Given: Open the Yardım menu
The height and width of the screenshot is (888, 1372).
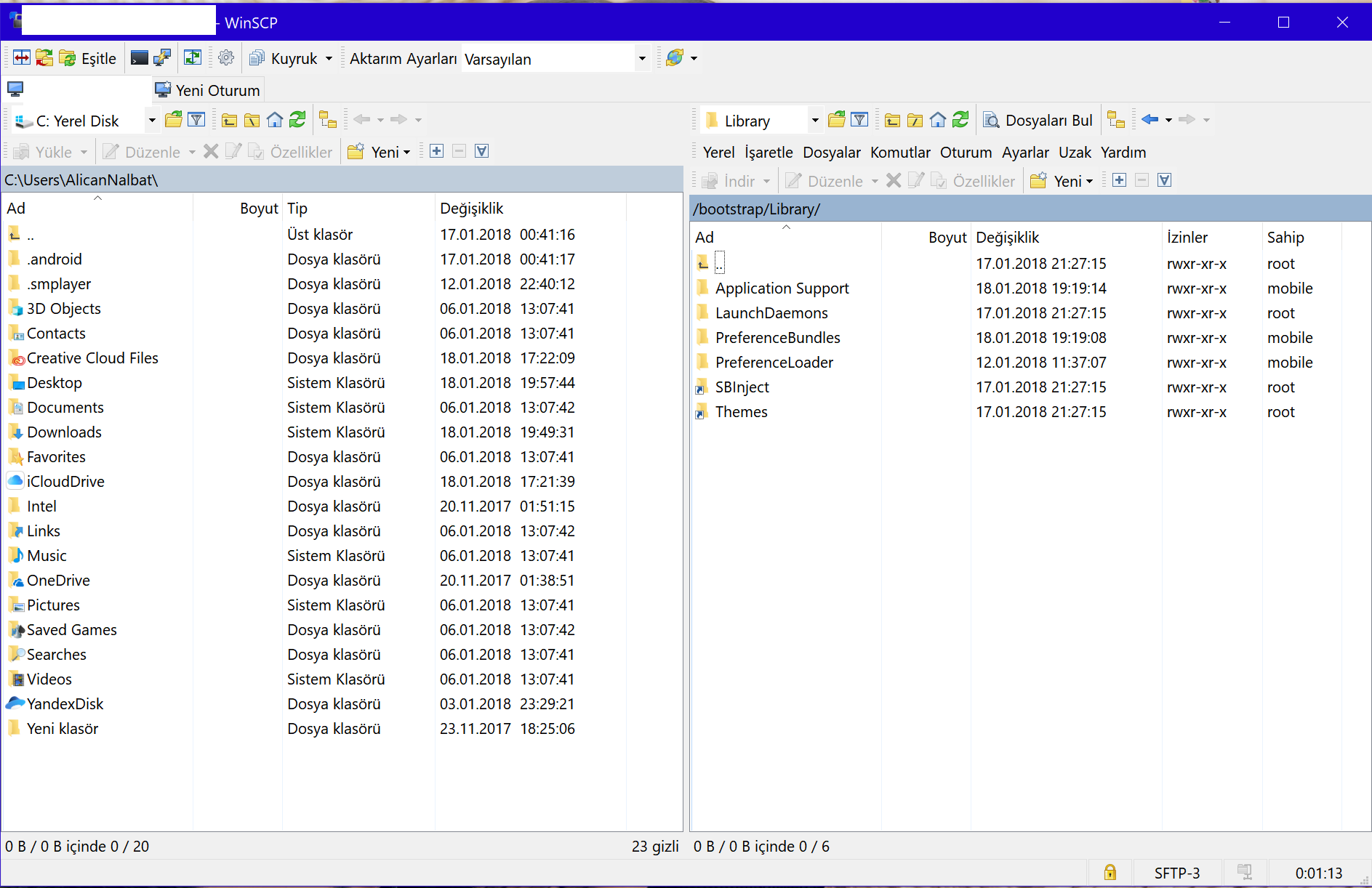Looking at the screenshot, I should 1123,152.
